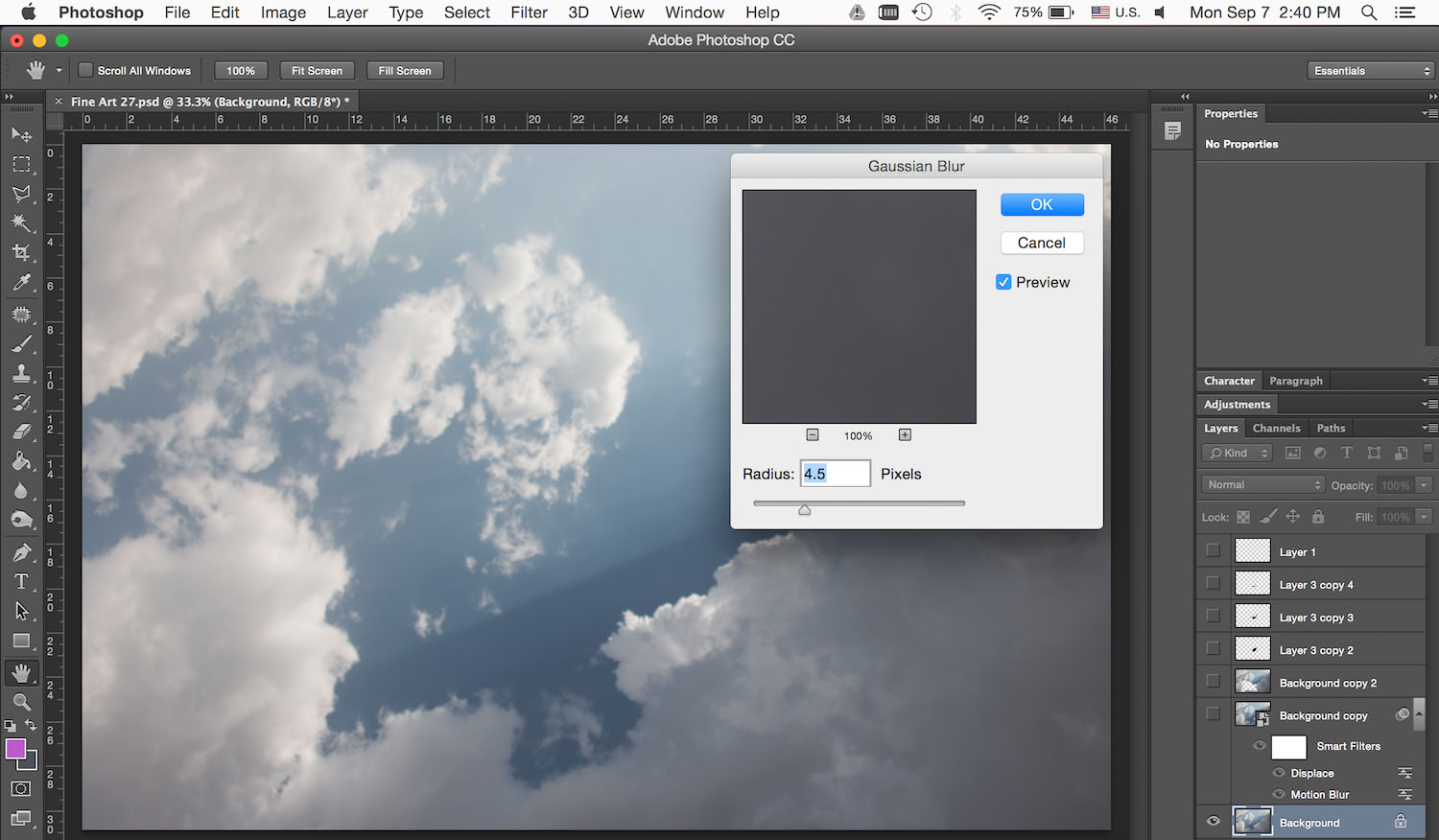Screen dimensions: 1439x840
Task: Open the Essentials workspace dropdown
Action: pyautogui.click(x=1370, y=71)
